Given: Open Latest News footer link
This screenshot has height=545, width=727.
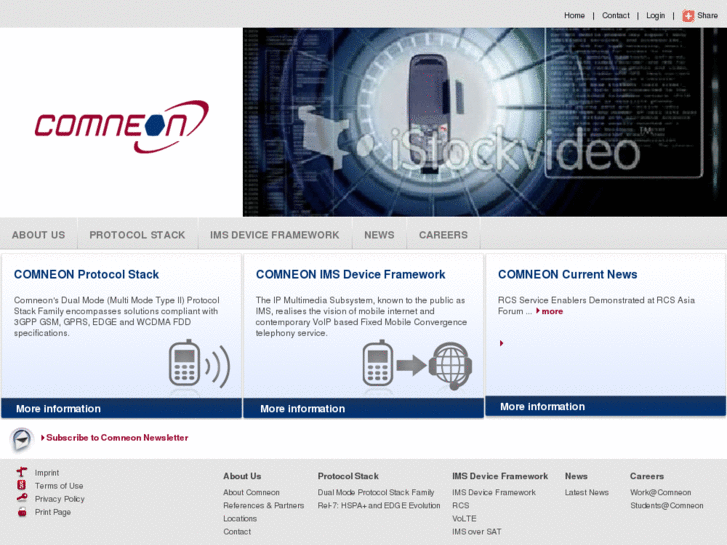Looking at the screenshot, I should (x=587, y=492).
